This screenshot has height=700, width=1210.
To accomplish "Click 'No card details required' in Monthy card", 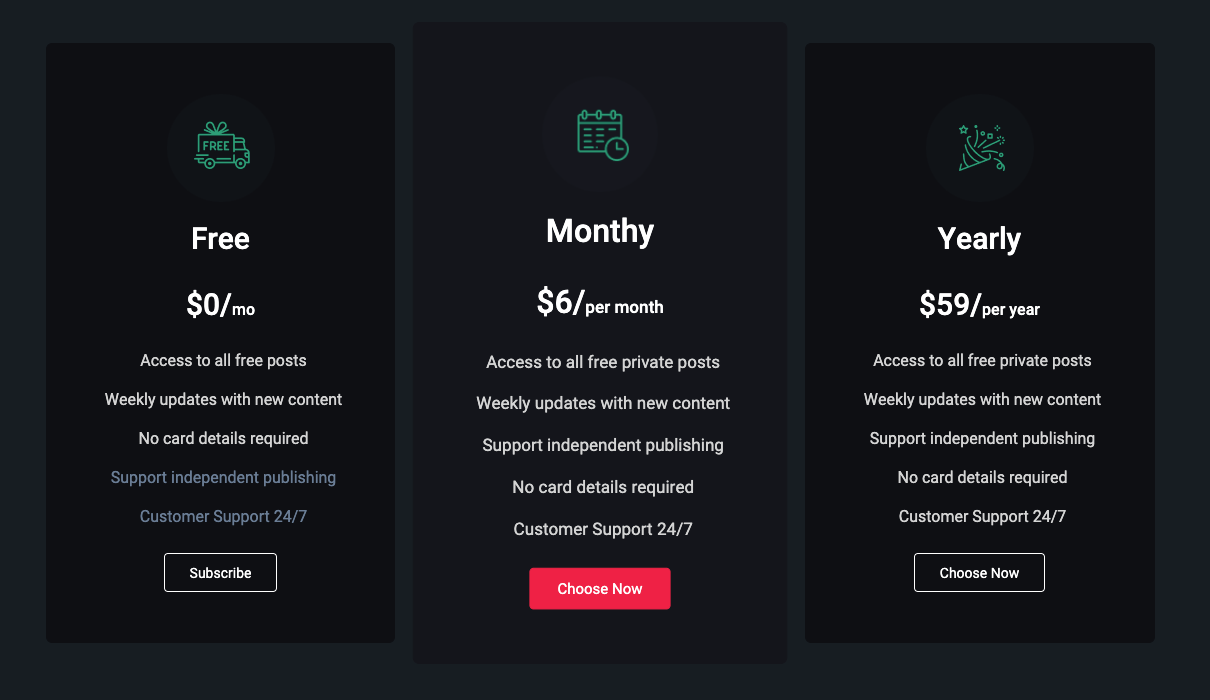I will (603, 487).
